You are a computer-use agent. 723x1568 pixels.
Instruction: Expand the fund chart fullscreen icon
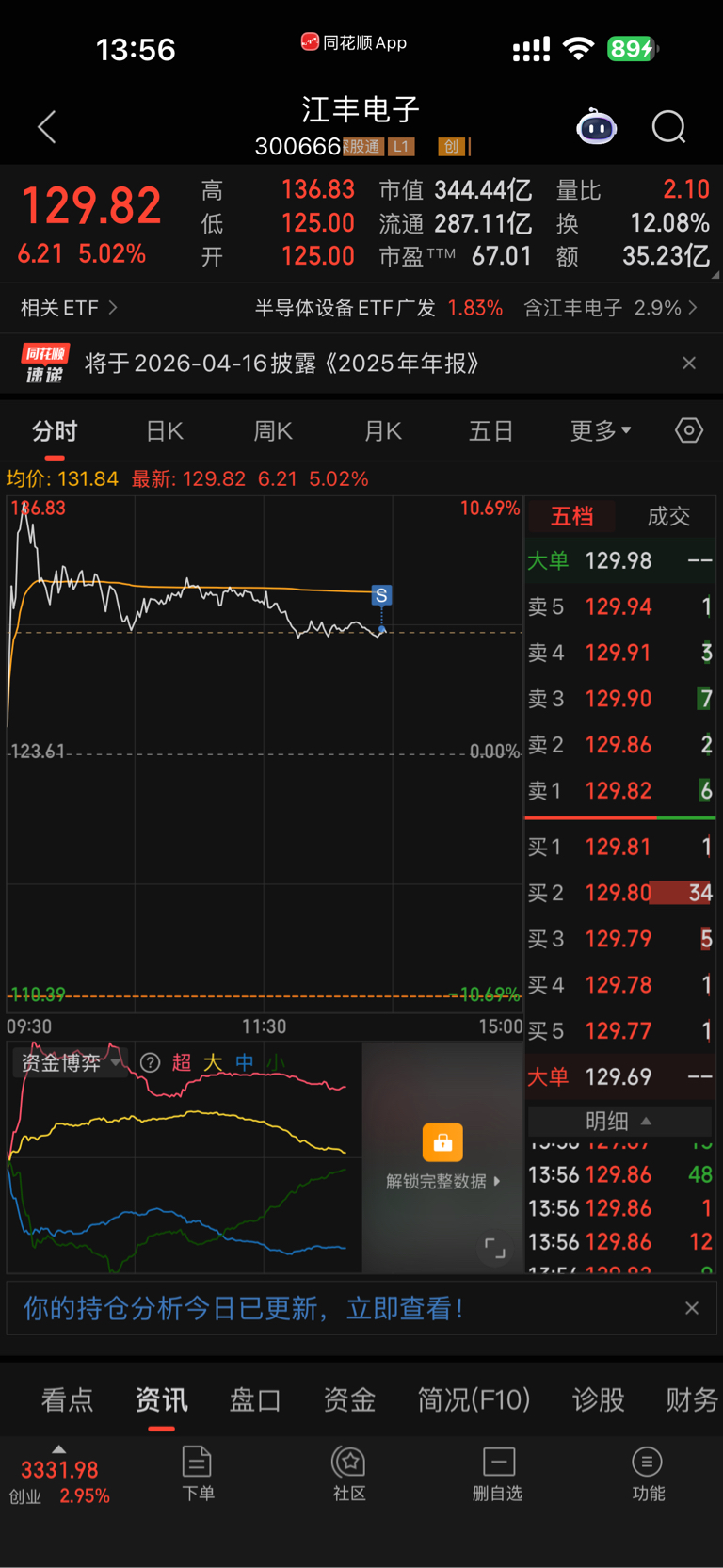click(495, 1249)
